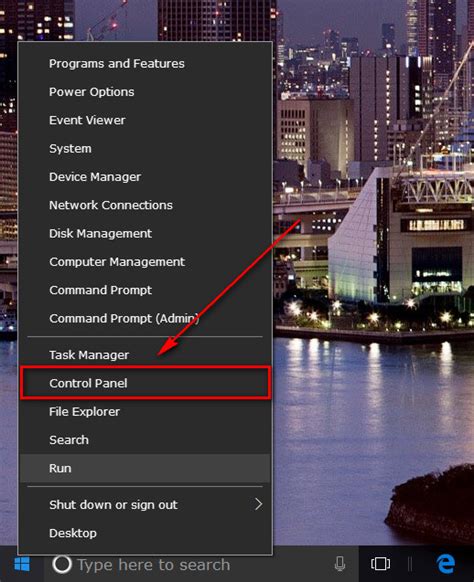Viewport: 474px width, 582px height.
Task: Click the Cortana circle icon
Action: [x=62, y=564]
